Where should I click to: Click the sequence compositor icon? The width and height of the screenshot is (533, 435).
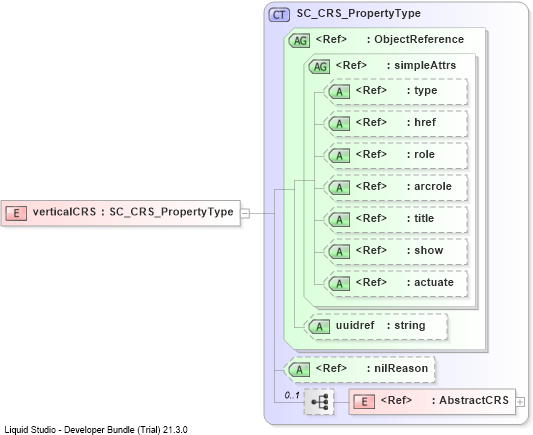pyautogui.click(x=319, y=402)
